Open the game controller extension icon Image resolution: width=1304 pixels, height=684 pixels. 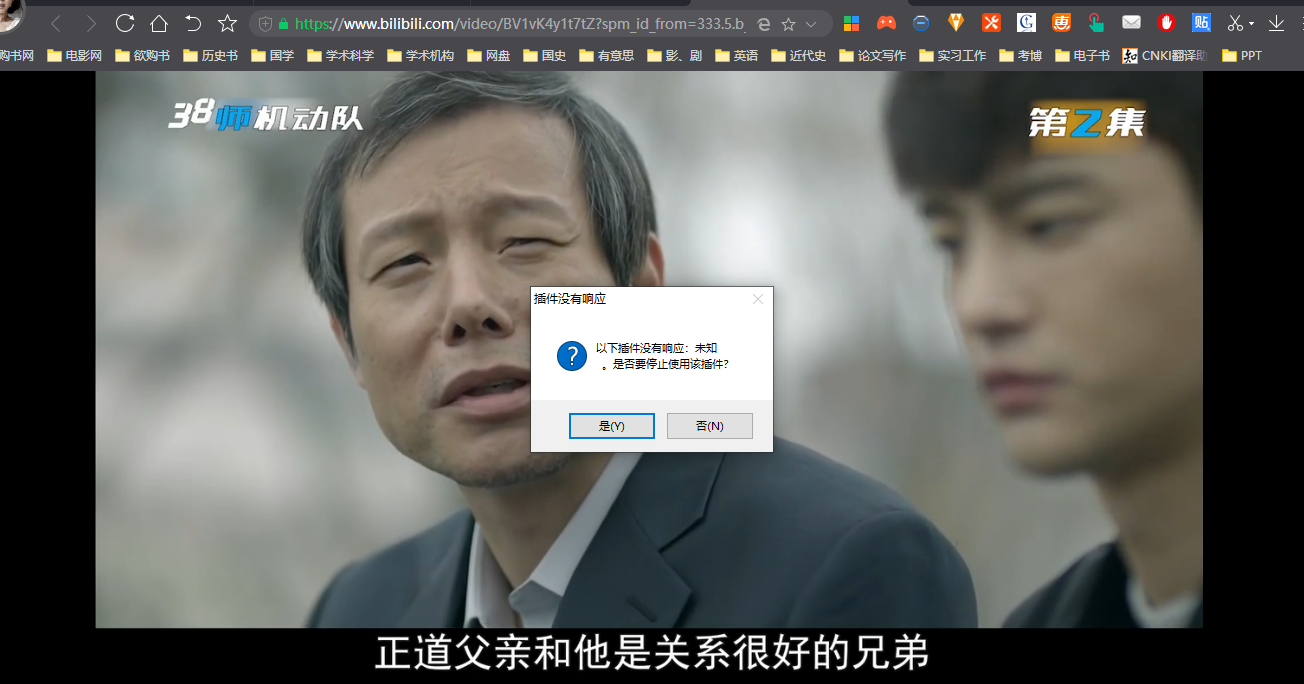point(886,23)
